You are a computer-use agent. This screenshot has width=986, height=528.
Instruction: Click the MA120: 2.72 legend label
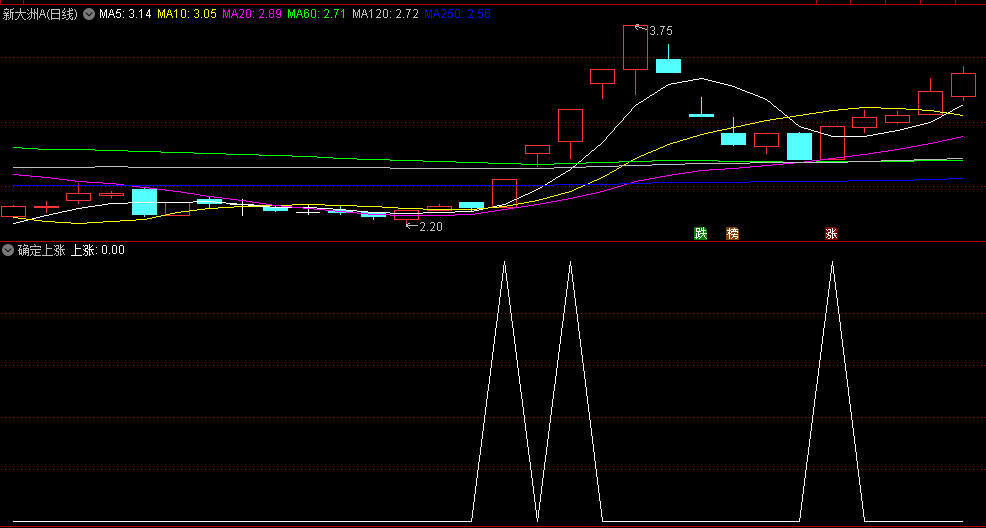(x=384, y=14)
